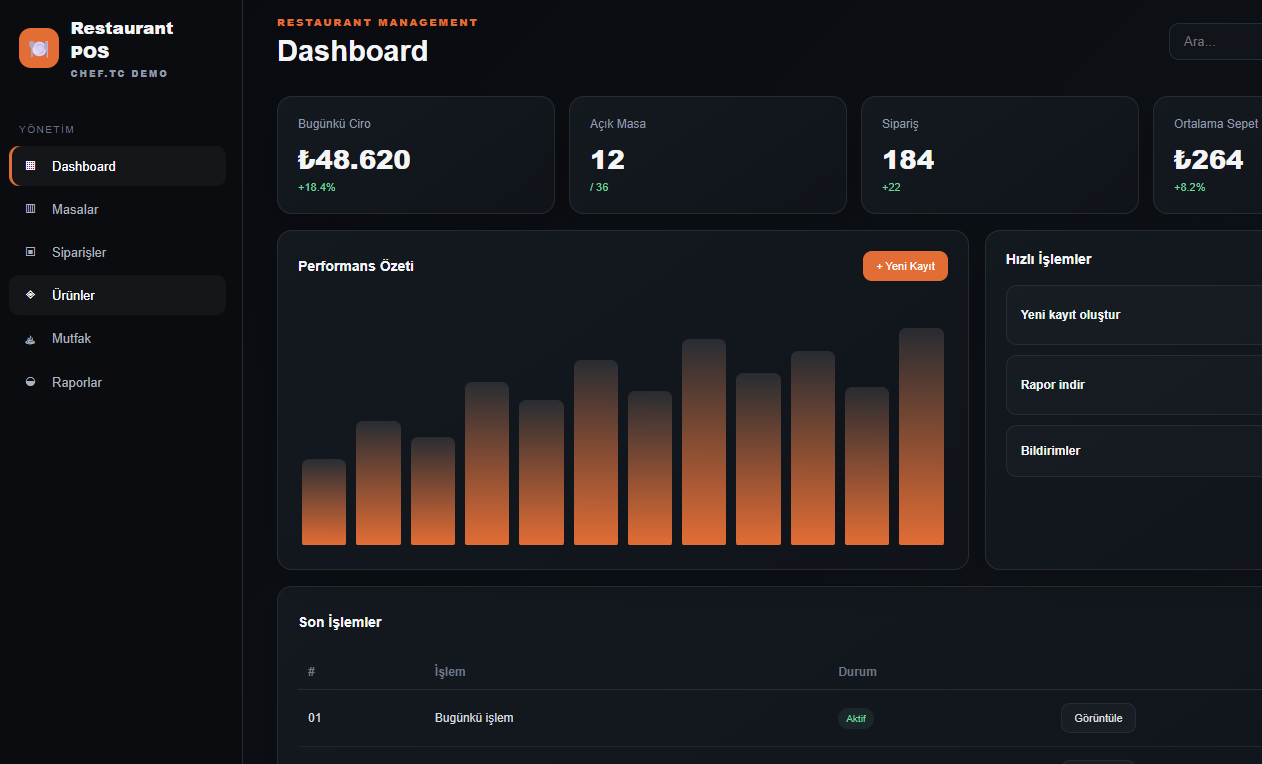Open the Dashboard menu item
This screenshot has height=764, width=1262.
118,166
